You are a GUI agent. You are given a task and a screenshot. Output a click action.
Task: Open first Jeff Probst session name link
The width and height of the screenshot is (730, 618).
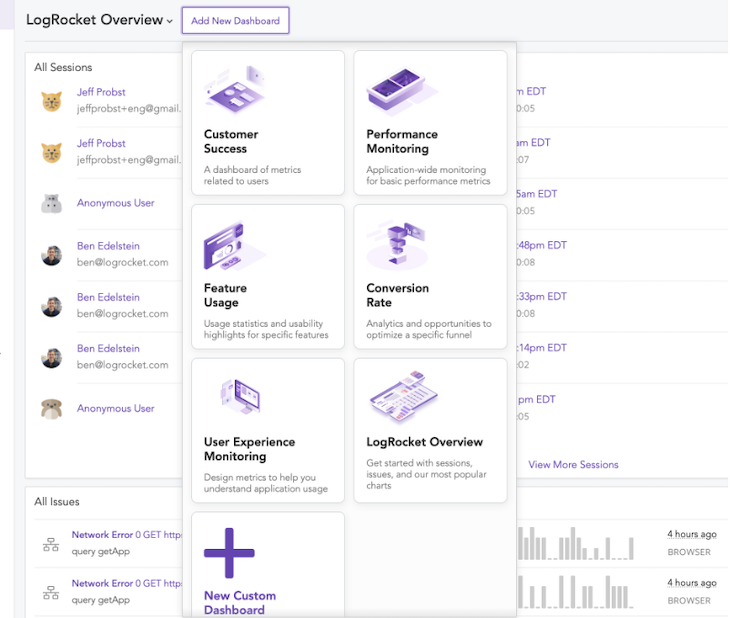[101, 92]
